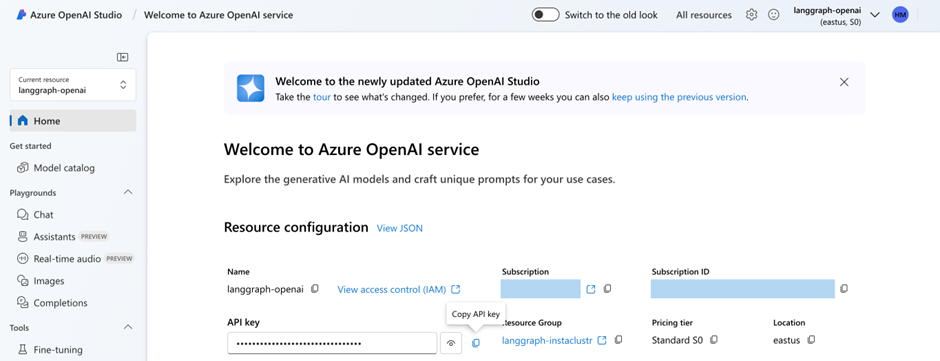Show API key with eye icon
940x361 pixels.
point(451,343)
